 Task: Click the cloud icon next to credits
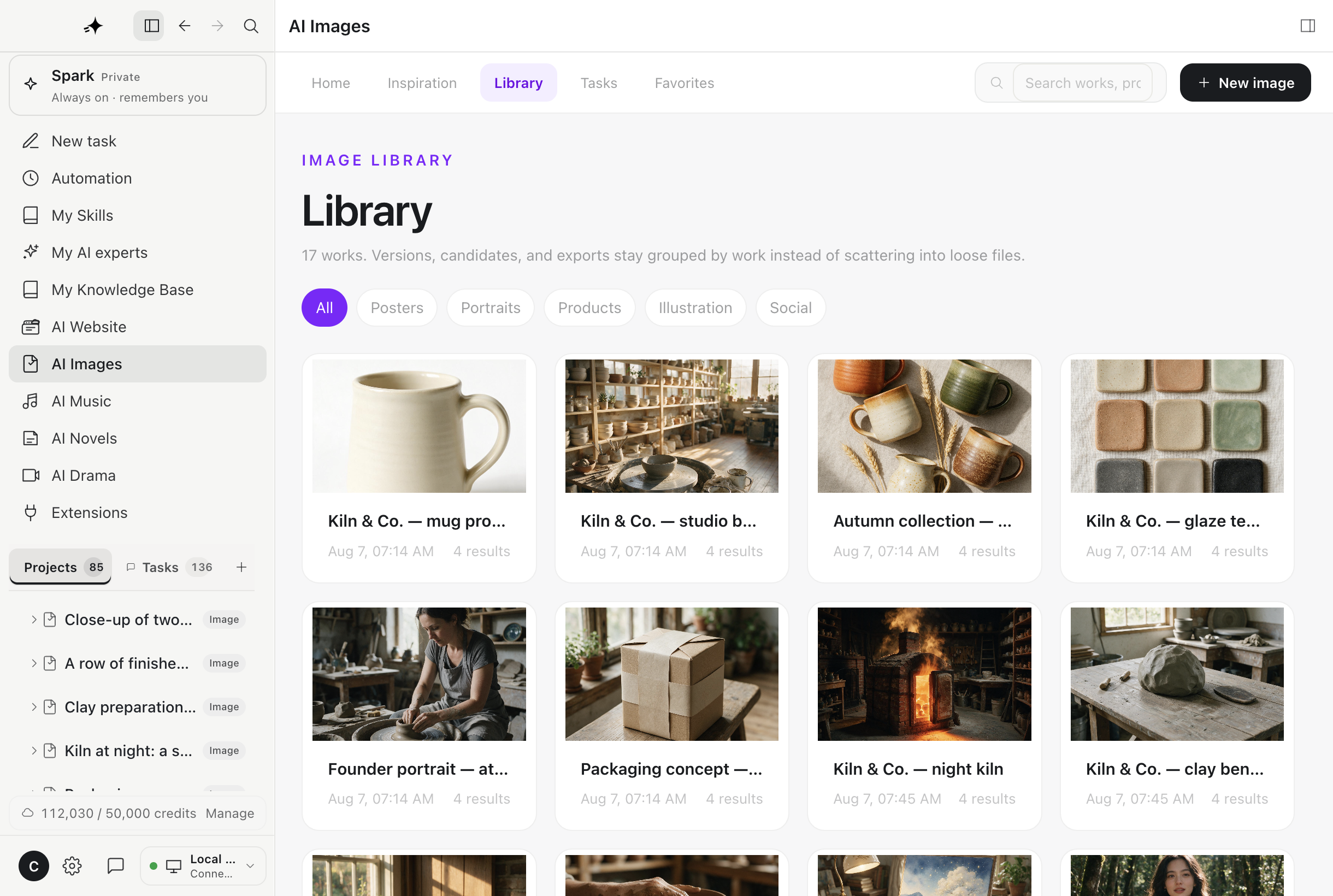(x=27, y=813)
